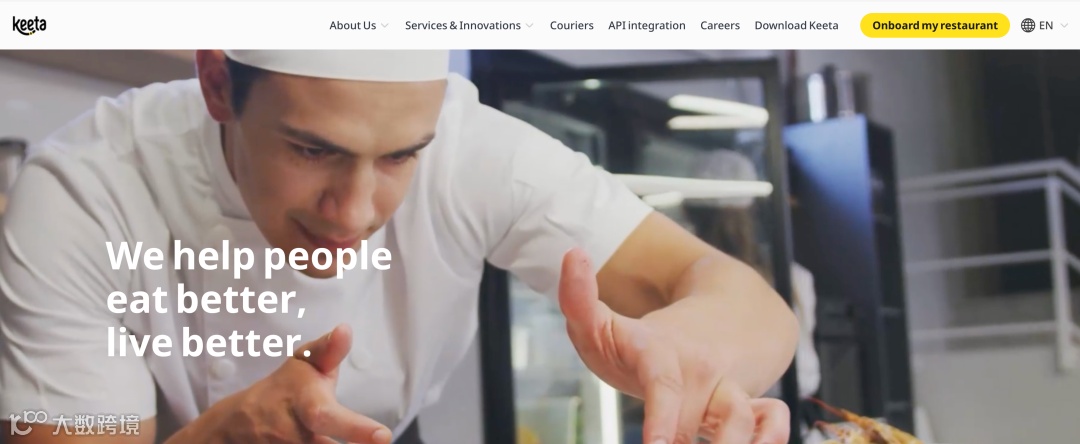The height and width of the screenshot is (444, 1080).
Task: Open the Services & Innovations menu
Action: coord(462,25)
